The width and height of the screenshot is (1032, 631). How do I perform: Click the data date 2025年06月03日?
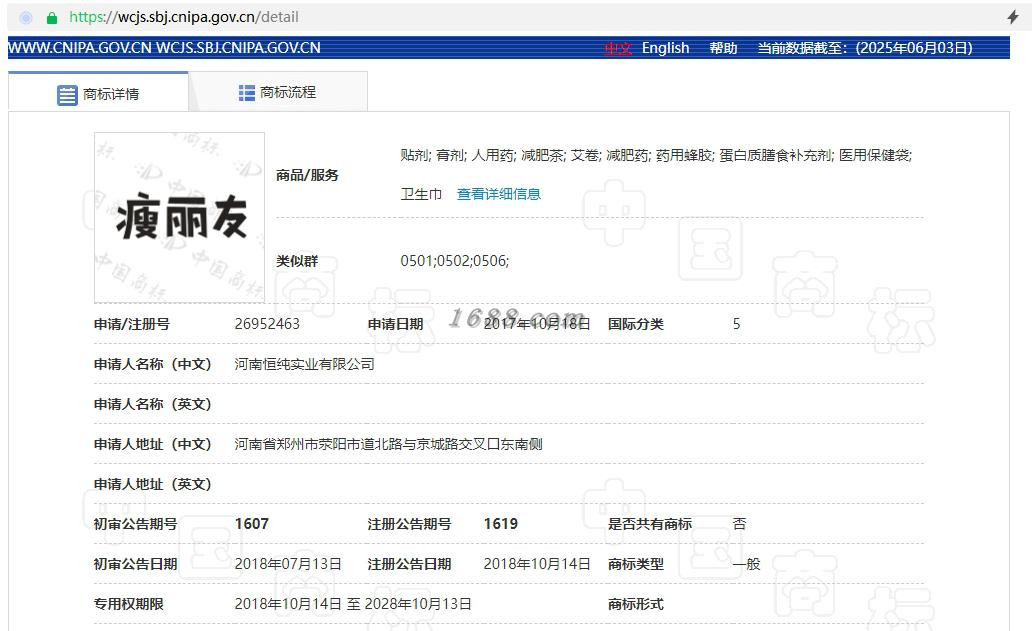tap(914, 48)
